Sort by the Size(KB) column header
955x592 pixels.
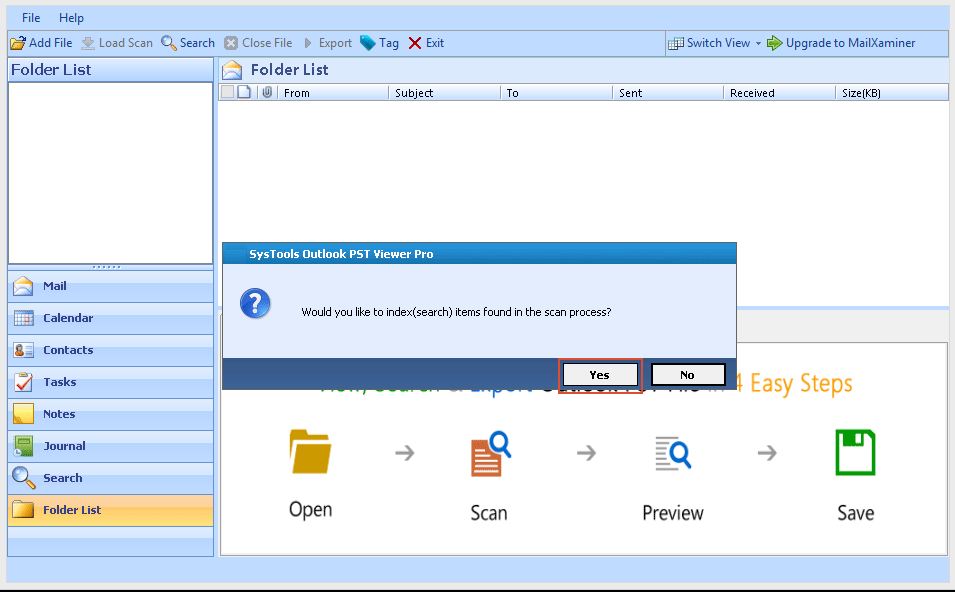pos(892,93)
